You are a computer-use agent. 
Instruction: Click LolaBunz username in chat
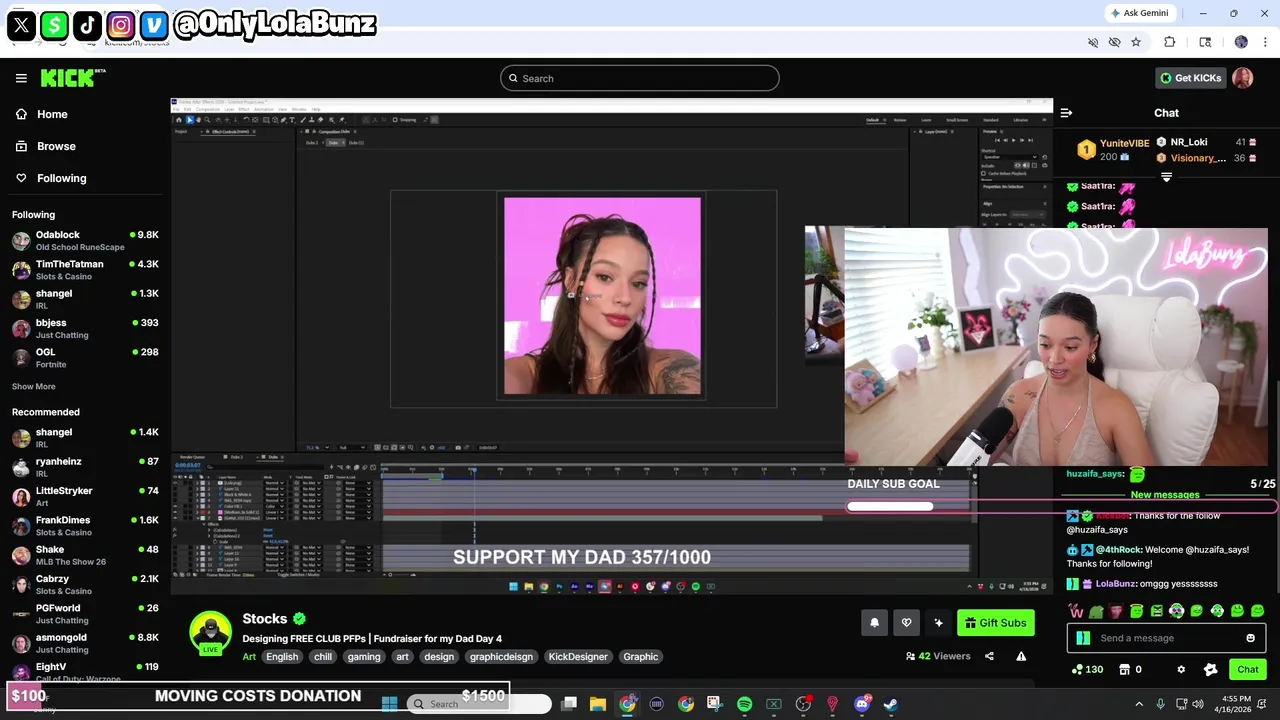(x=1116, y=584)
